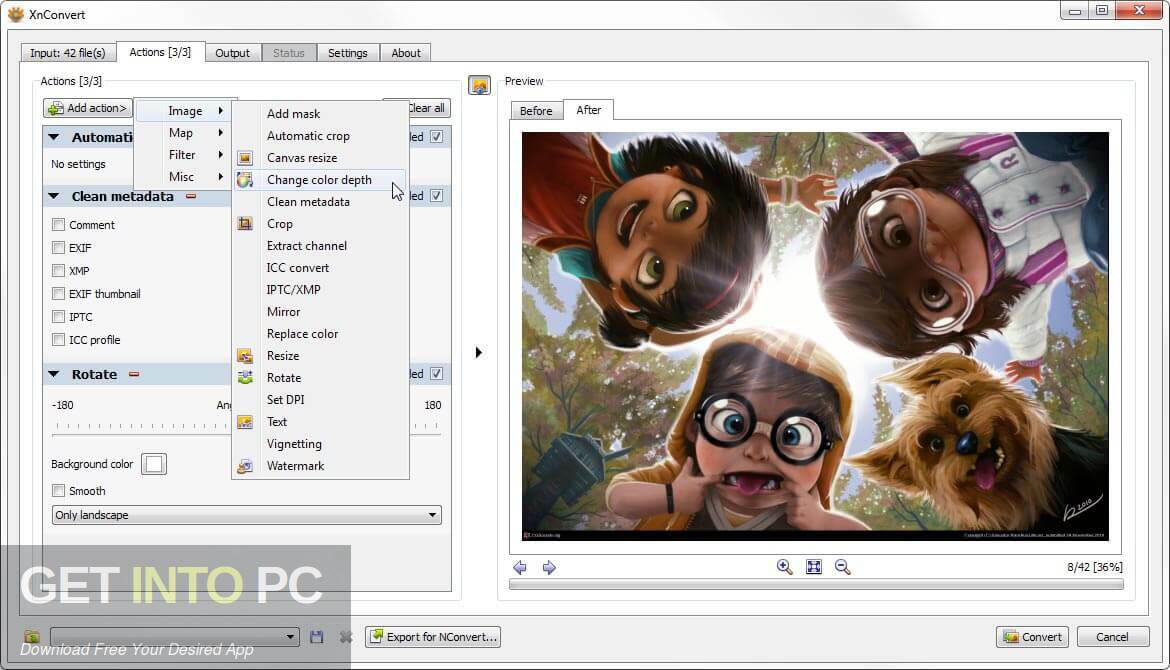Fit preview image to window icon
The image size is (1170, 670).
coord(814,567)
